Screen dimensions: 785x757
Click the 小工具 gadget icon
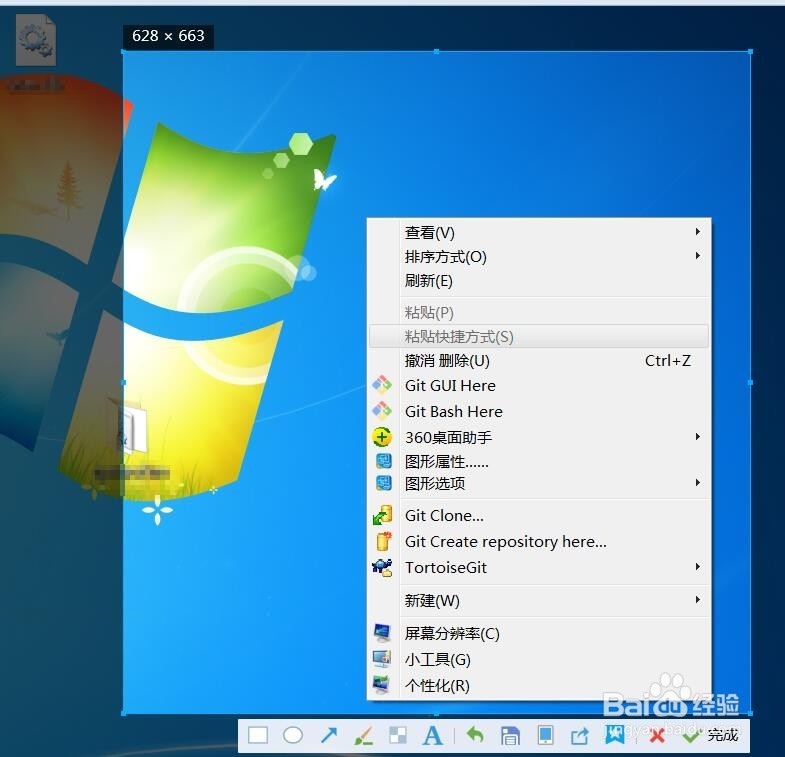coord(382,659)
